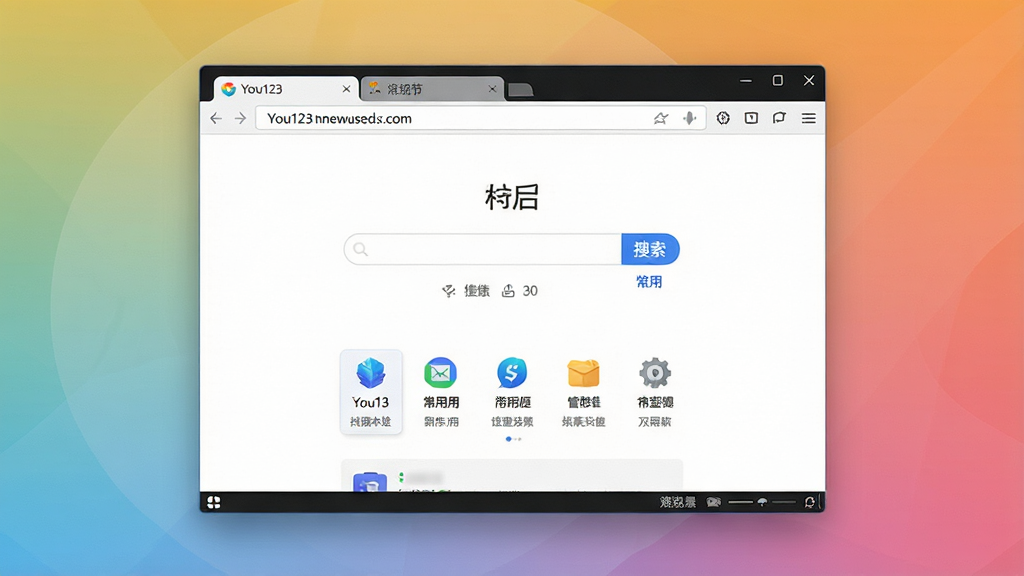Click the address bar showing You123 URL
1024x576 pixels.
tap(481, 118)
